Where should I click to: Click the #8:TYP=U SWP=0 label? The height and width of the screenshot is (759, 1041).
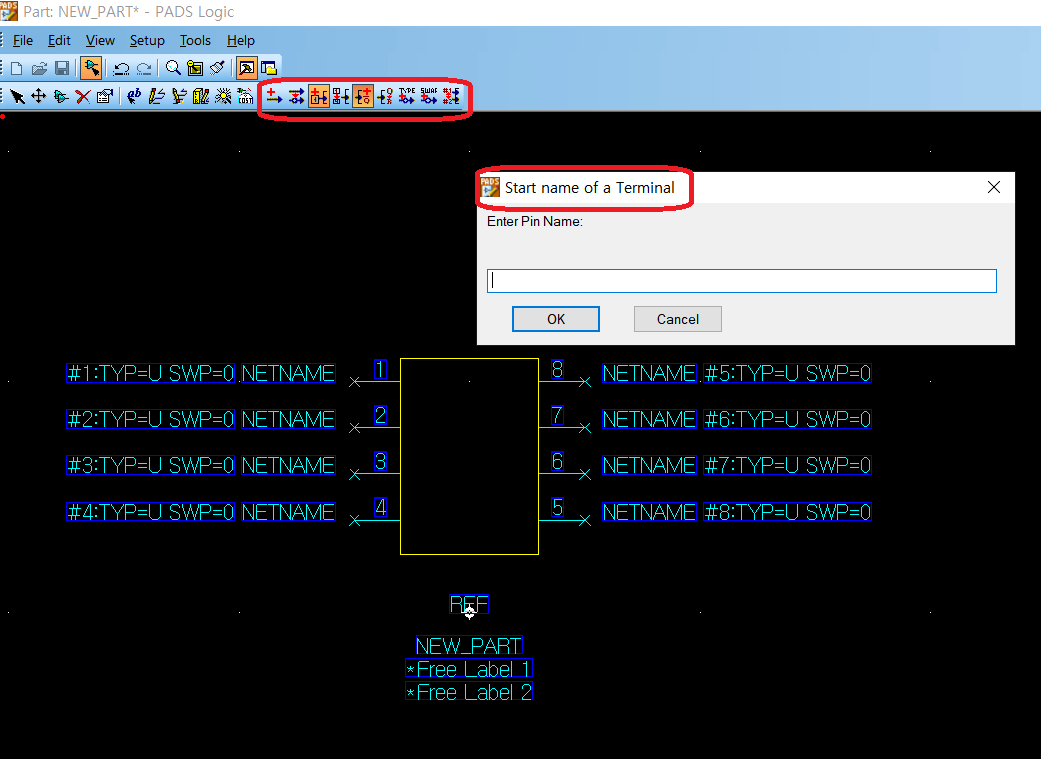[787, 512]
